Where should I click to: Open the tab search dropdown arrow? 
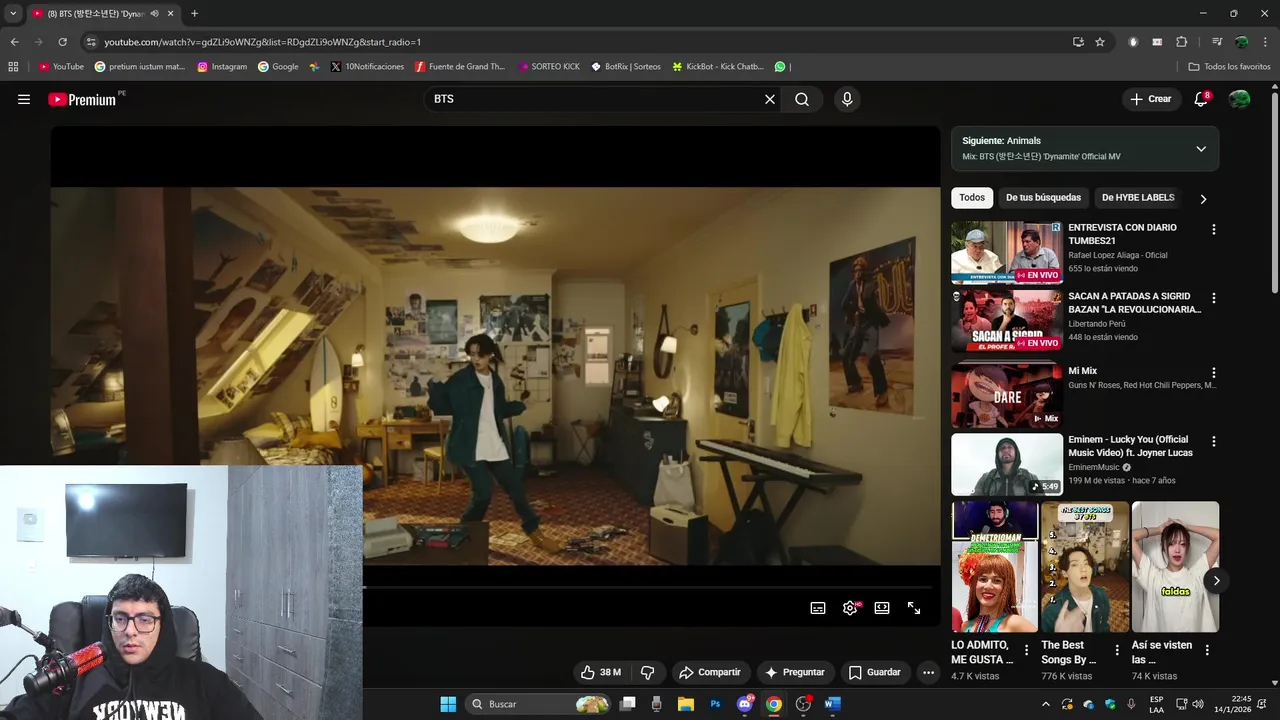coord(13,14)
